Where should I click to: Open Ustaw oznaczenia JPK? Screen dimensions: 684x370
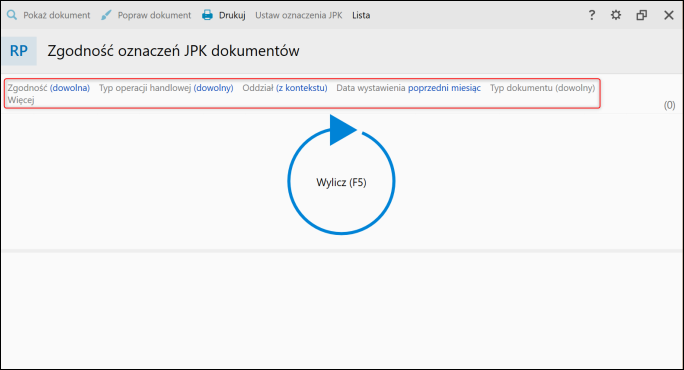pyautogui.click(x=298, y=15)
